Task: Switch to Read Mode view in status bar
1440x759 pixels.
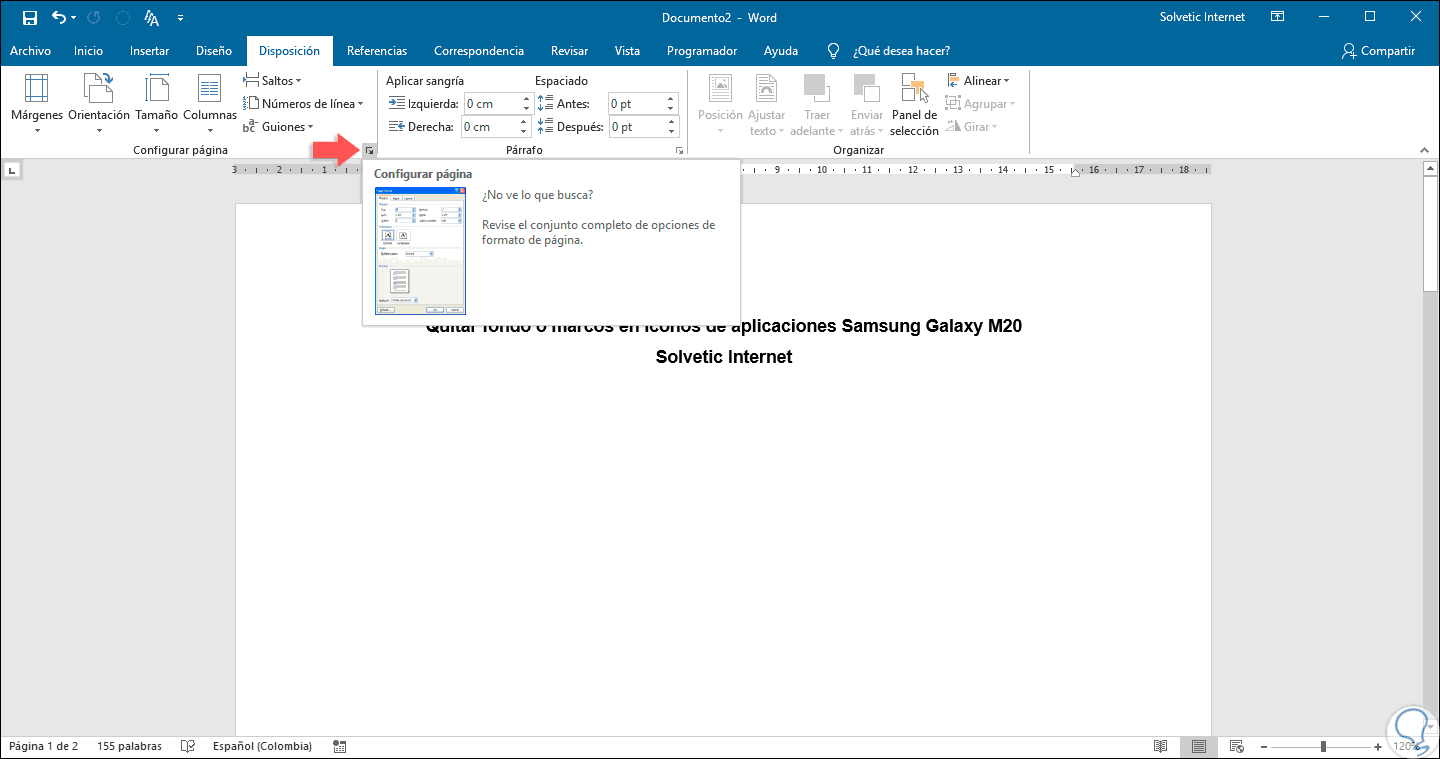Action: tap(1160, 746)
